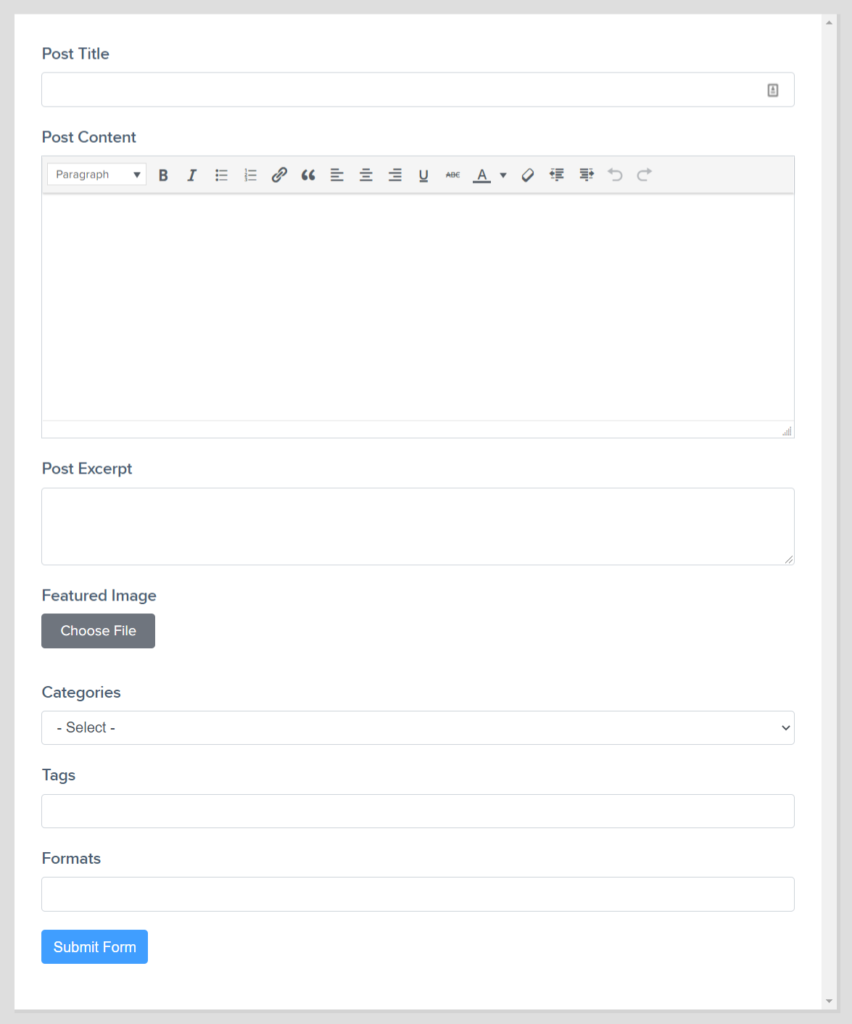This screenshot has height=1024, width=852.
Task: Clear formatting with the eraser icon
Action: [527, 175]
